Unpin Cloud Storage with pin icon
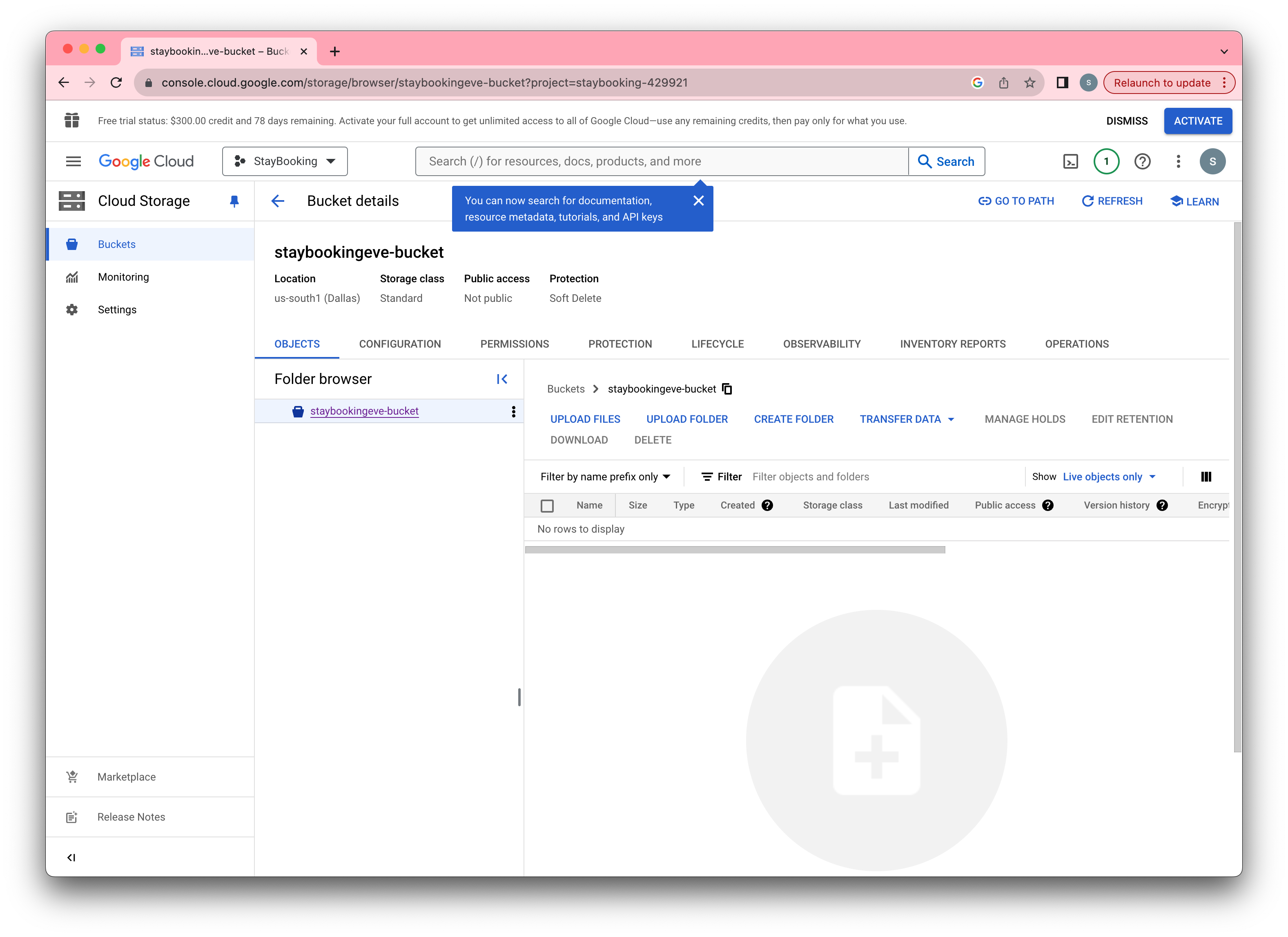Screen dimensions: 1288x937 pos(234,201)
